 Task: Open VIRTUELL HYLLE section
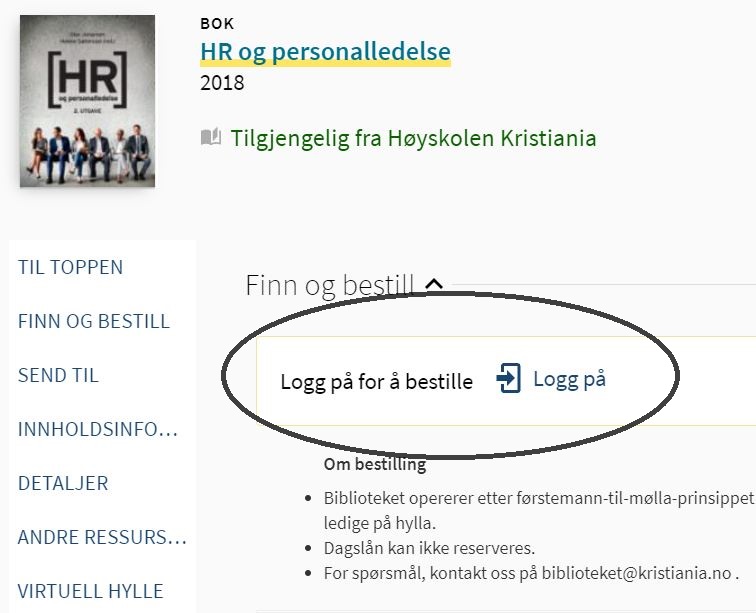(91, 591)
